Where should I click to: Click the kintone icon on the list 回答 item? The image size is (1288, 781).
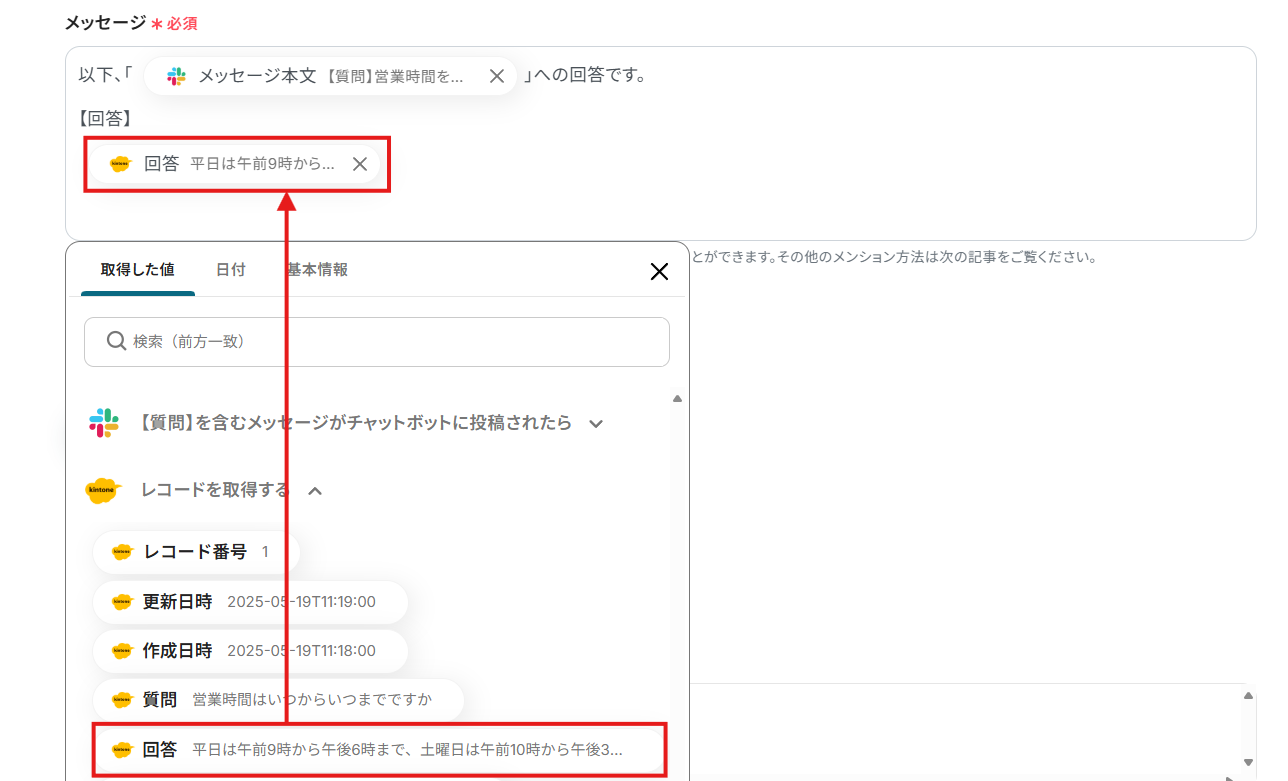click(122, 749)
